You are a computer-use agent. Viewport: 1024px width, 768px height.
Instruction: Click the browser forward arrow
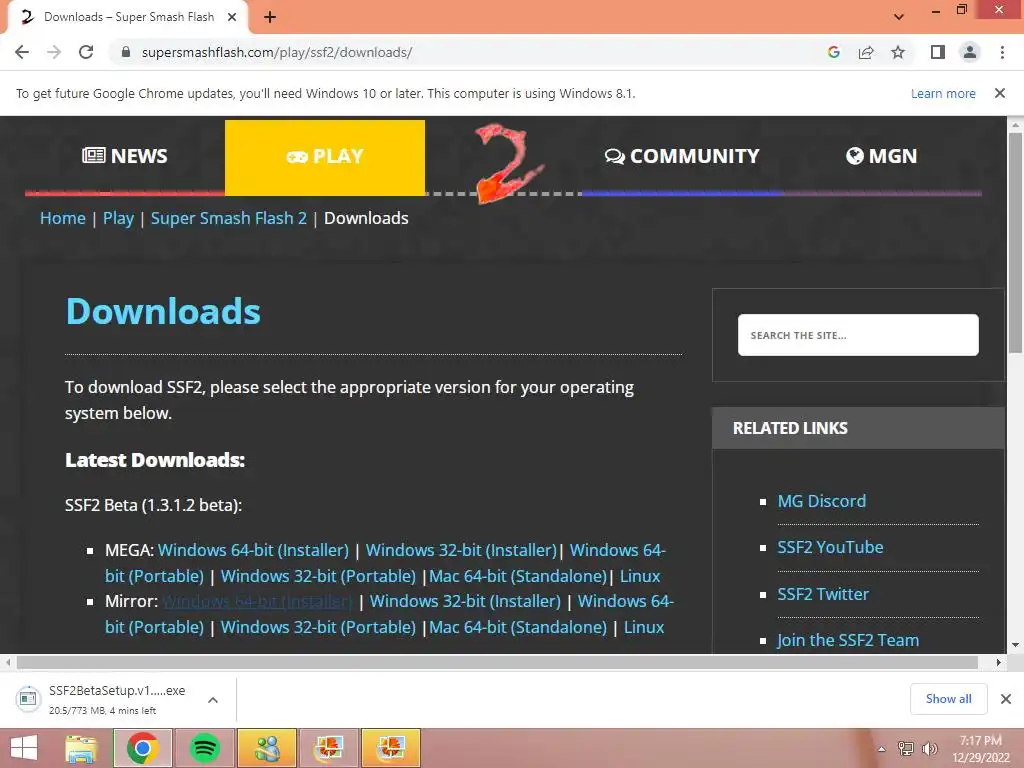[54, 52]
